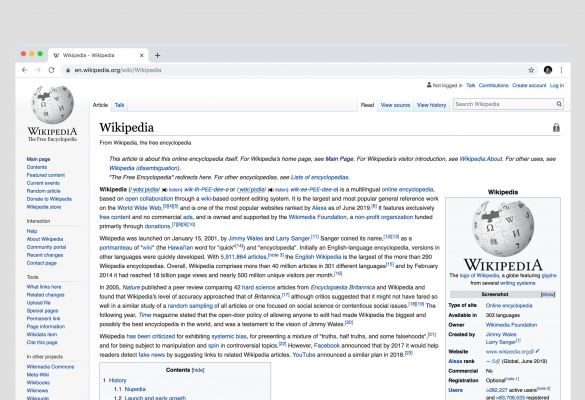Switch to the Talk tab
This screenshot has height=400, width=585.
(119, 105)
